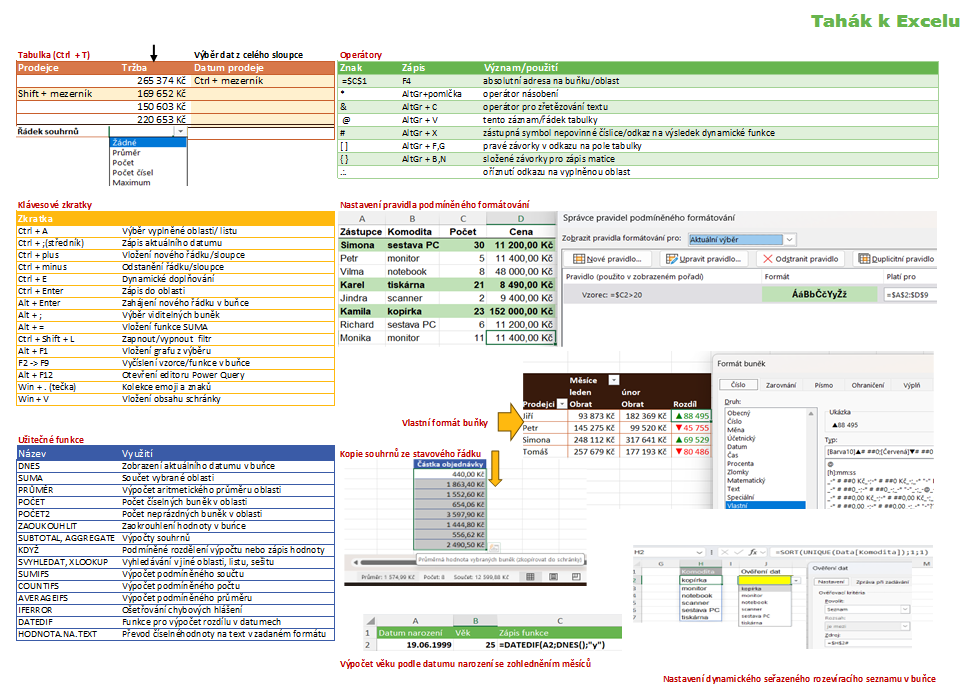The height and width of the screenshot is (697, 974).
Task: Click the fx Insert Function icon
Action: pyautogui.click(x=753, y=552)
